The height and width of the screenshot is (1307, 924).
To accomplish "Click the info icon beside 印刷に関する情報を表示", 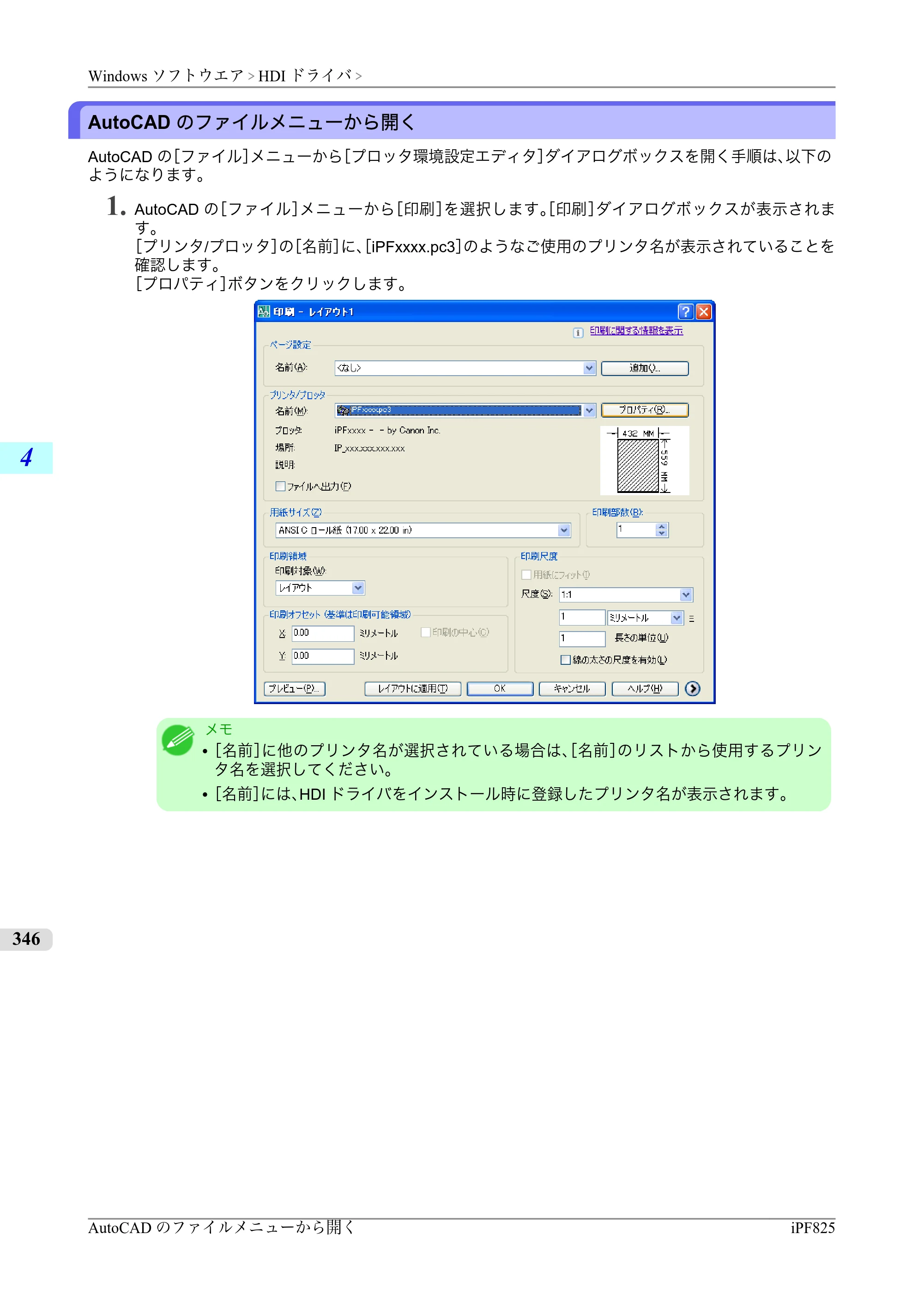I will [x=578, y=333].
